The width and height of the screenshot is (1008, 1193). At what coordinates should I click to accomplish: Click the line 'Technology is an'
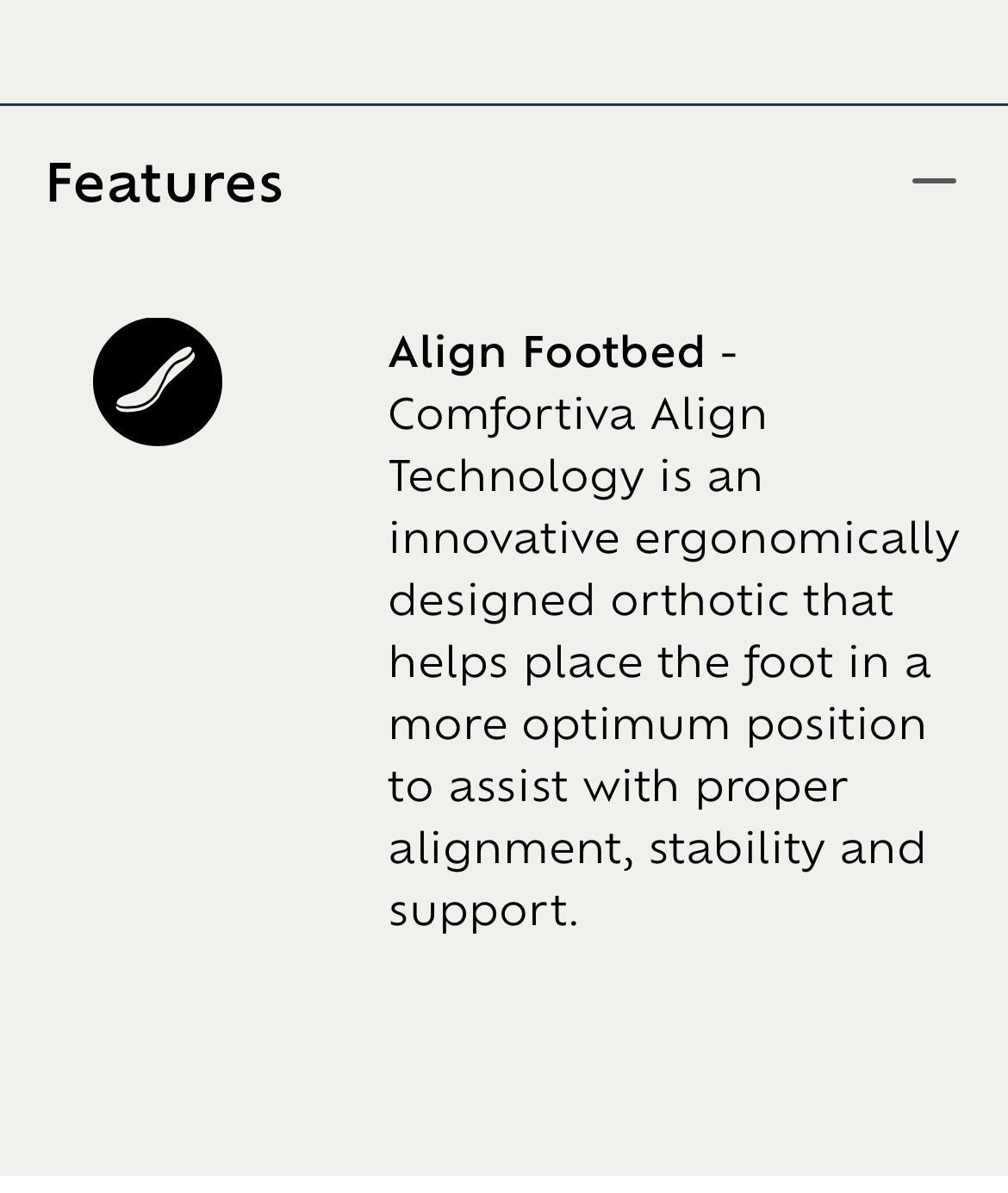[x=576, y=477]
